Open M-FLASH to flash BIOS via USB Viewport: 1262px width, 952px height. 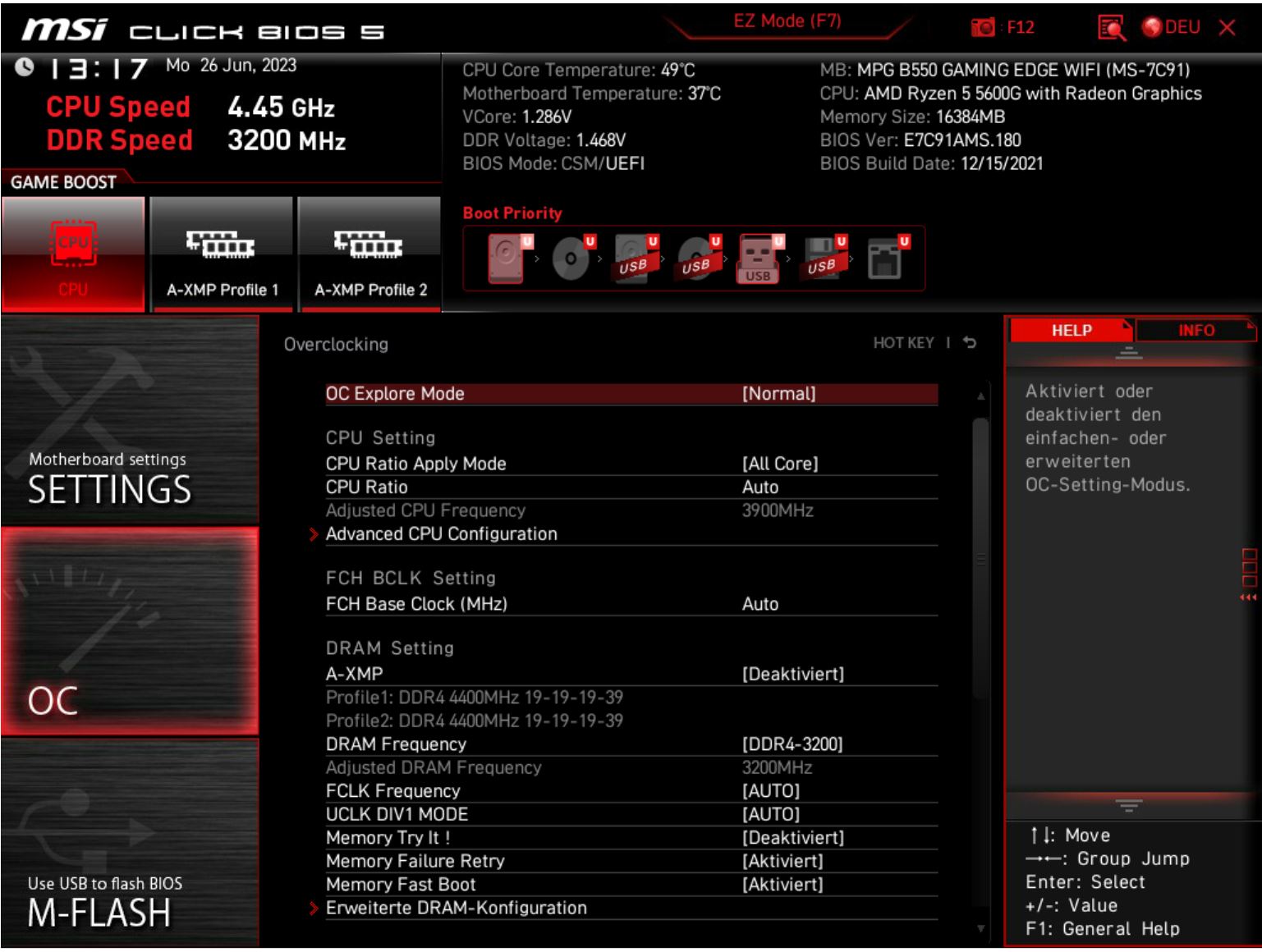(x=130, y=842)
